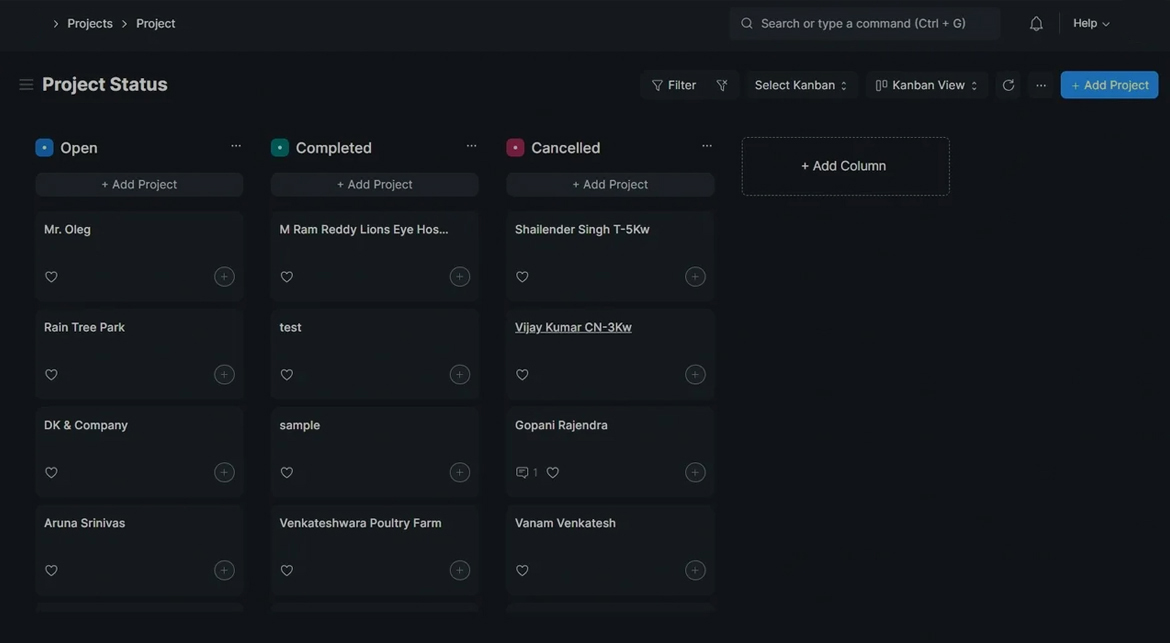Image resolution: width=1170 pixels, height=643 pixels.
Task: Click the blue Add Project button
Action: click(x=1109, y=85)
